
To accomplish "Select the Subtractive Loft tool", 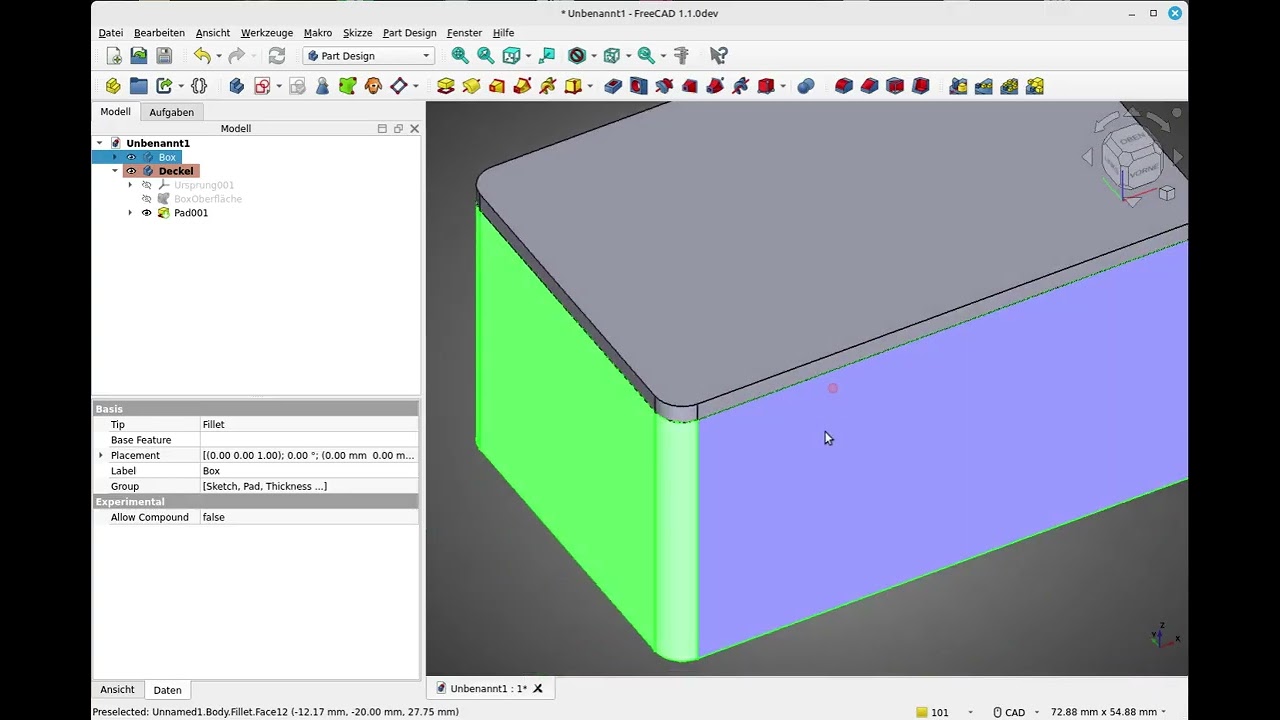I will 690,86.
